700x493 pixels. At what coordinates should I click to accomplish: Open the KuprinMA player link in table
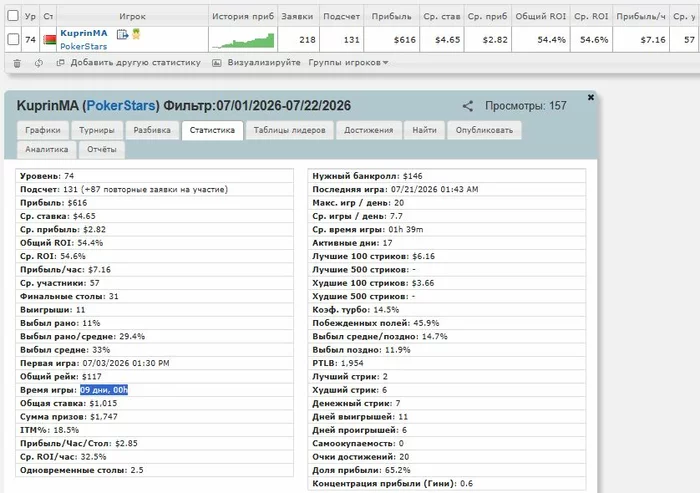click(x=84, y=33)
